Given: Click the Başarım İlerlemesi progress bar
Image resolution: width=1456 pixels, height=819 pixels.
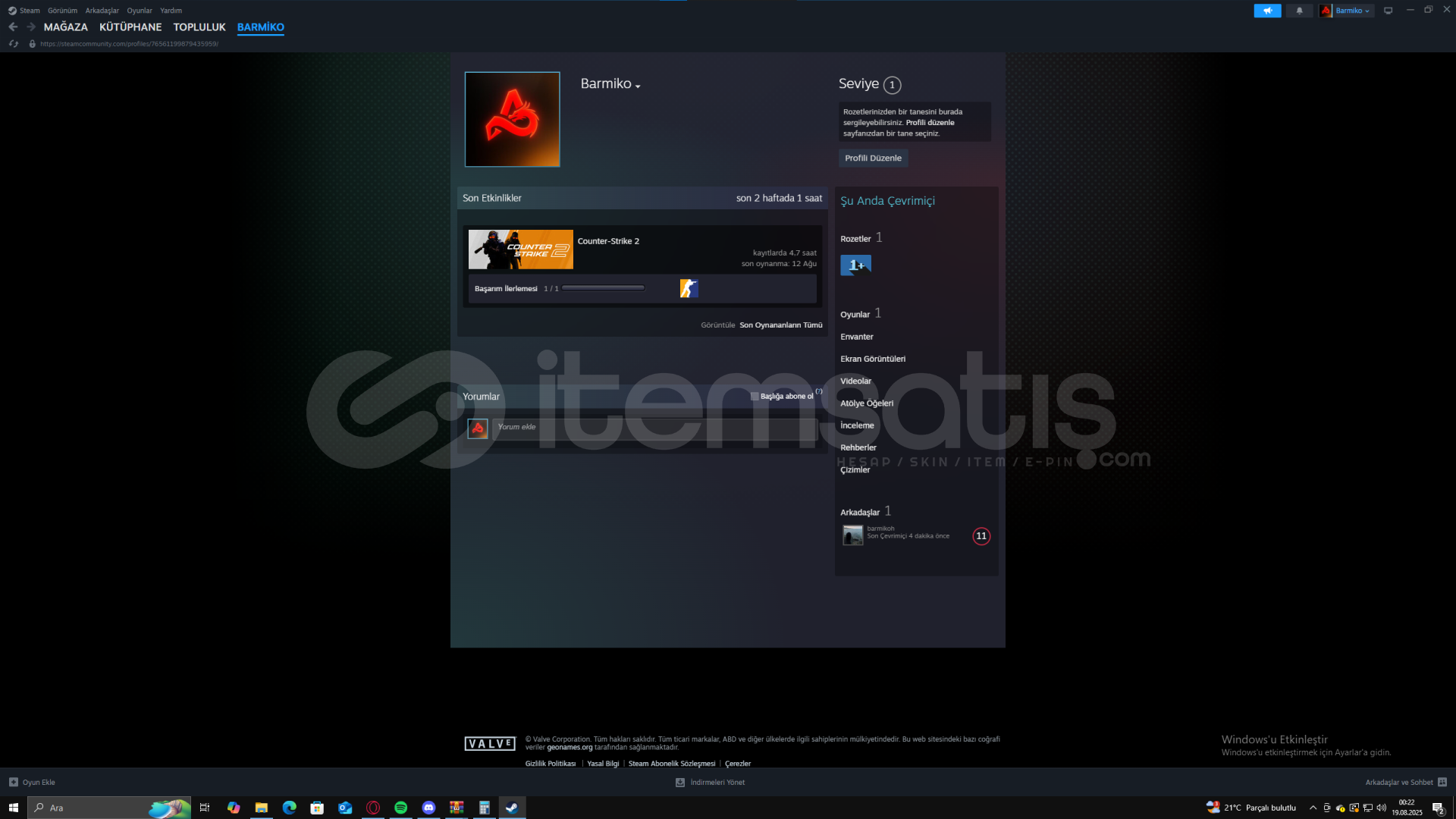Looking at the screenshot, I should [x=603, y=288].
